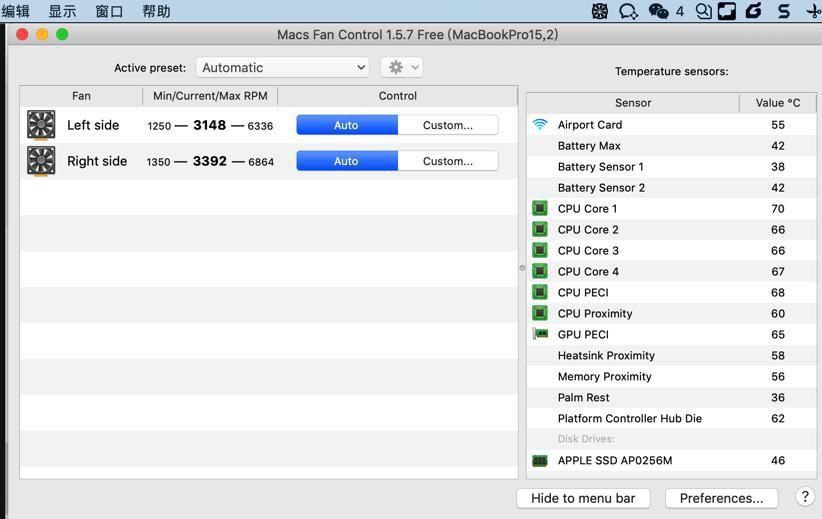Click the Palm Rest value 36

(778, 397)
